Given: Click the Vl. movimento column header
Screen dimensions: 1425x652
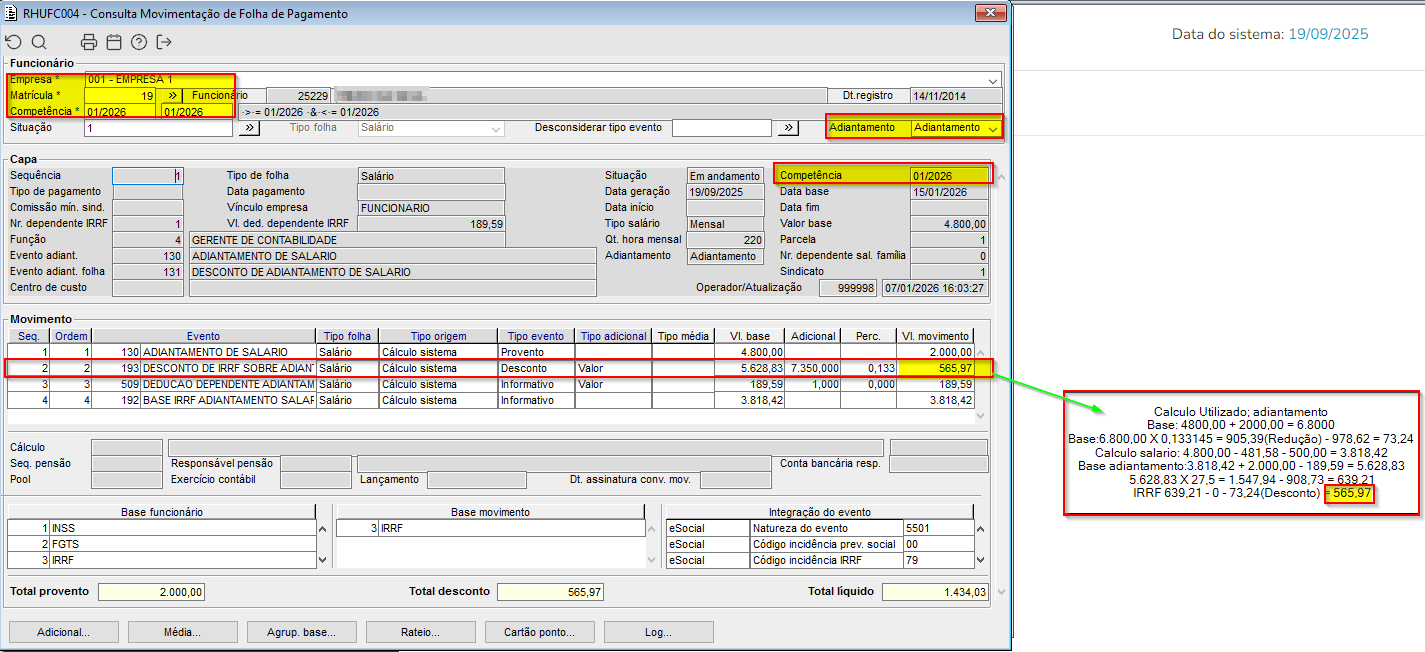Looking at the screenshot, I should tap(934, 336).
